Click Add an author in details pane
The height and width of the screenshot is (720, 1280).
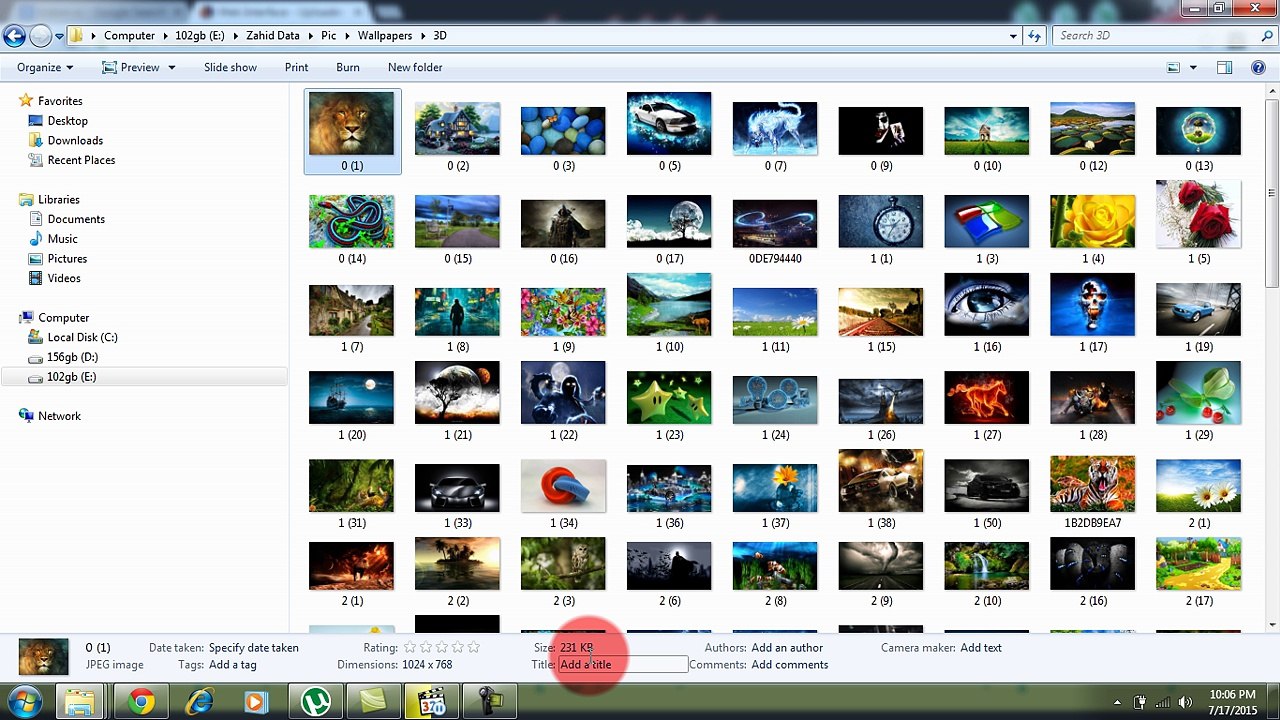click(787, 648)
